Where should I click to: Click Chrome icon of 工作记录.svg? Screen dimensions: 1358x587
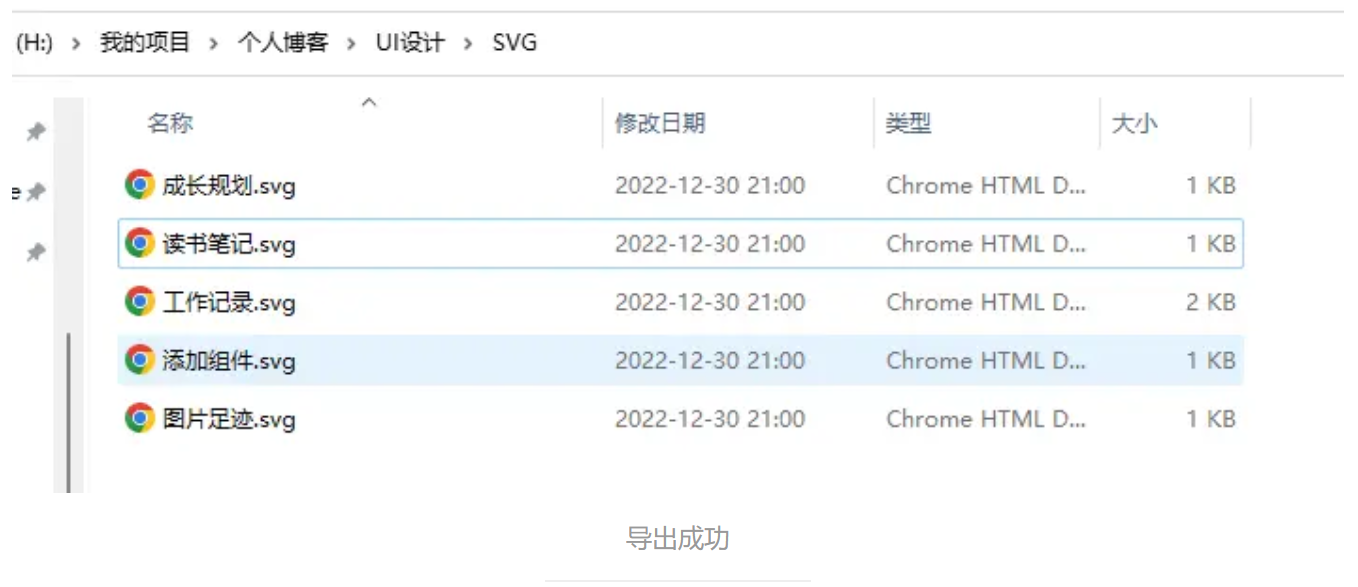[x=139, y=301]
